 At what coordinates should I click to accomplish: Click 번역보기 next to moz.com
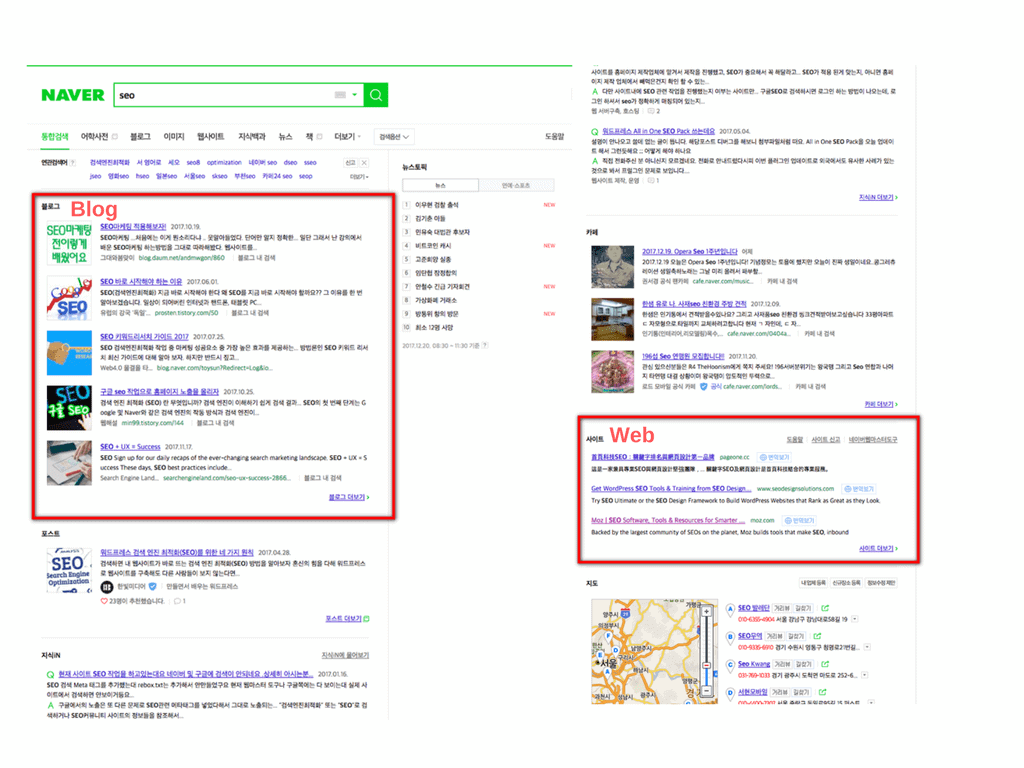tap(799, 520)
